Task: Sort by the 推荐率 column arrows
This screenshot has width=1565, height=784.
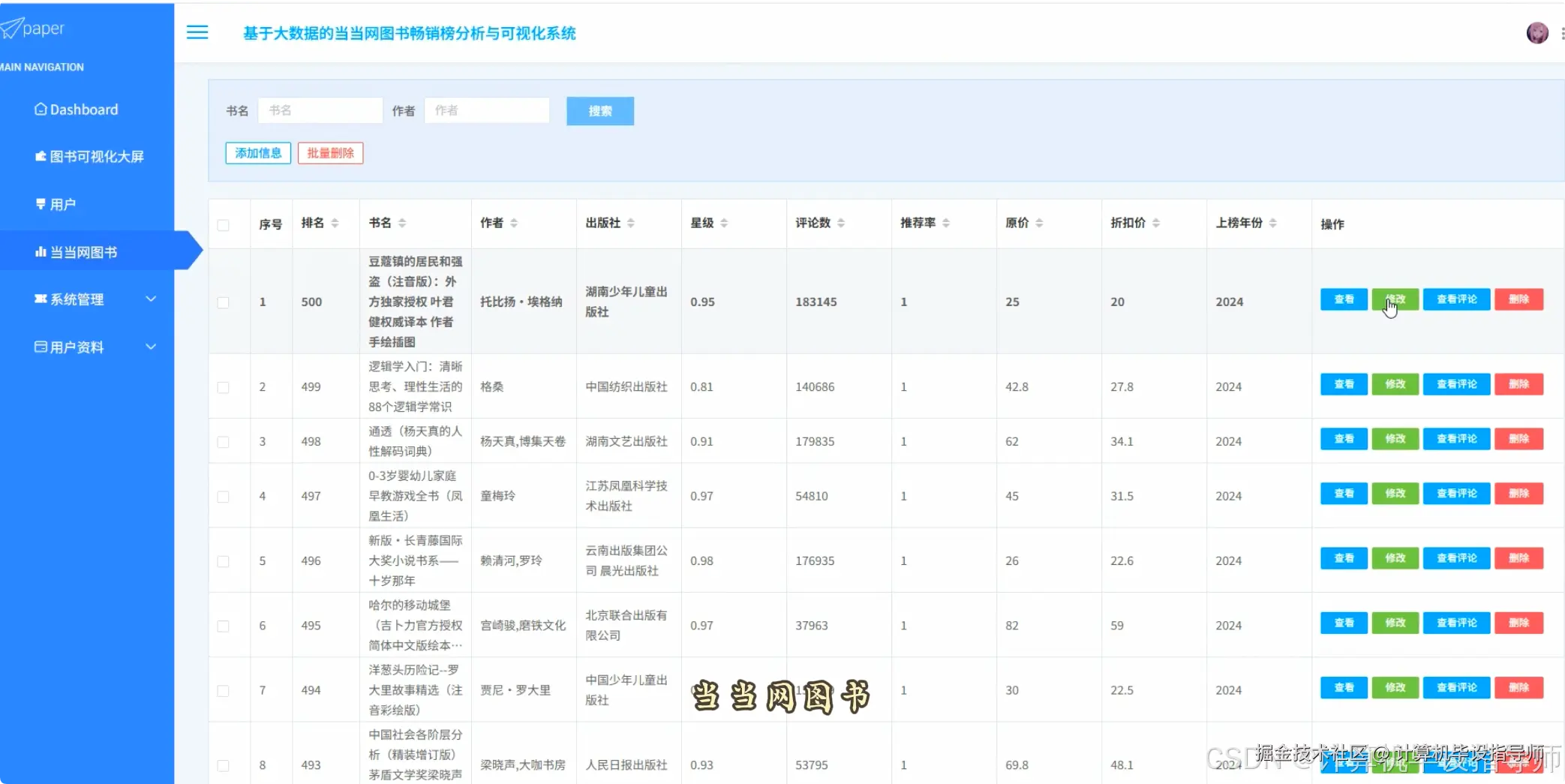Action: pos(946,223)
